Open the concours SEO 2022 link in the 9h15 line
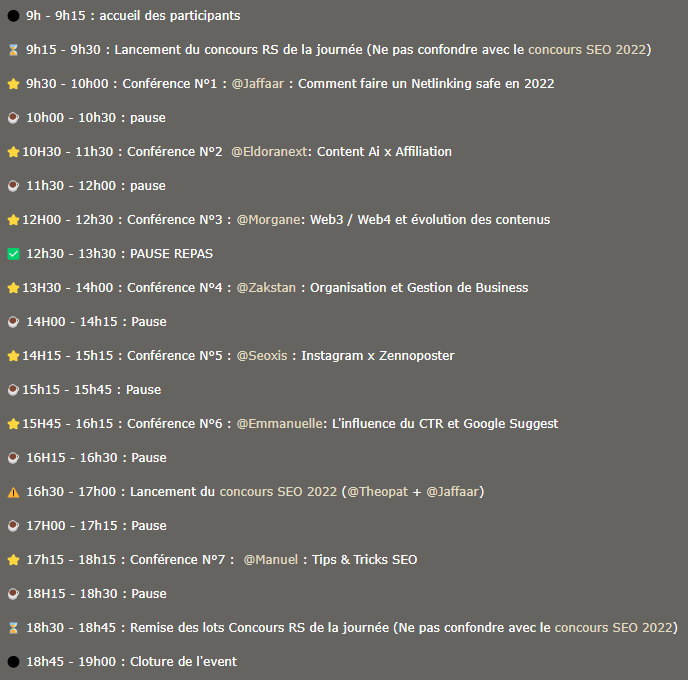The width and height of the screenshot is (688, 680). coord(587,50)
